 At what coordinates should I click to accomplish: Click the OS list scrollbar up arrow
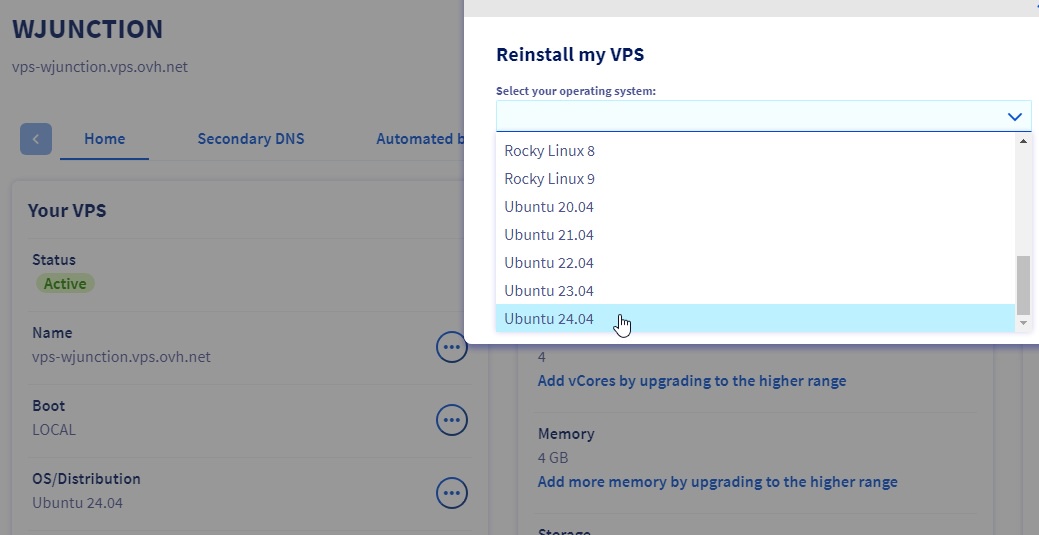click(x=1023, y=142)
